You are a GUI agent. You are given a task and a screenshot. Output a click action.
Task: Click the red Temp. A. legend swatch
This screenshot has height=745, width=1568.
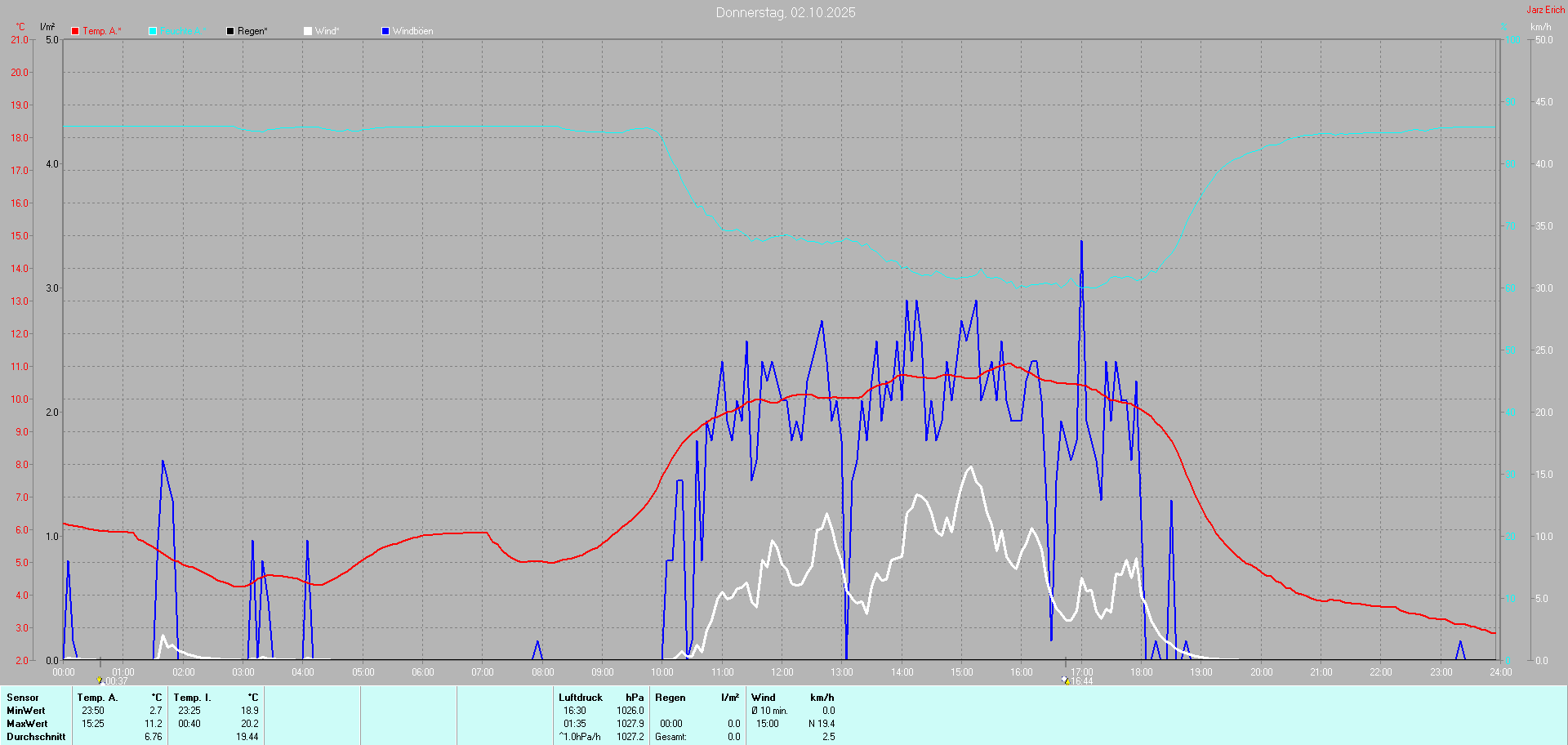(x=75, y=31)
